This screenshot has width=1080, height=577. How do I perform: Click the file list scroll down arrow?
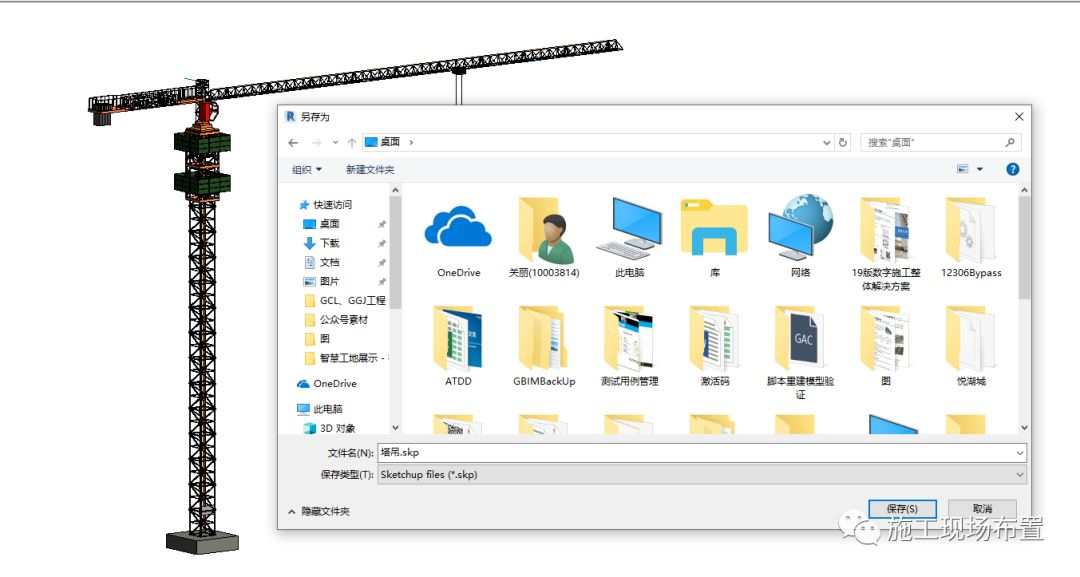[1024, 428]
